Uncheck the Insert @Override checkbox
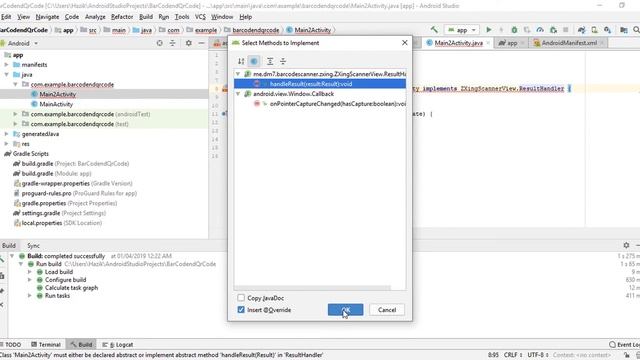 pos(241,310)
